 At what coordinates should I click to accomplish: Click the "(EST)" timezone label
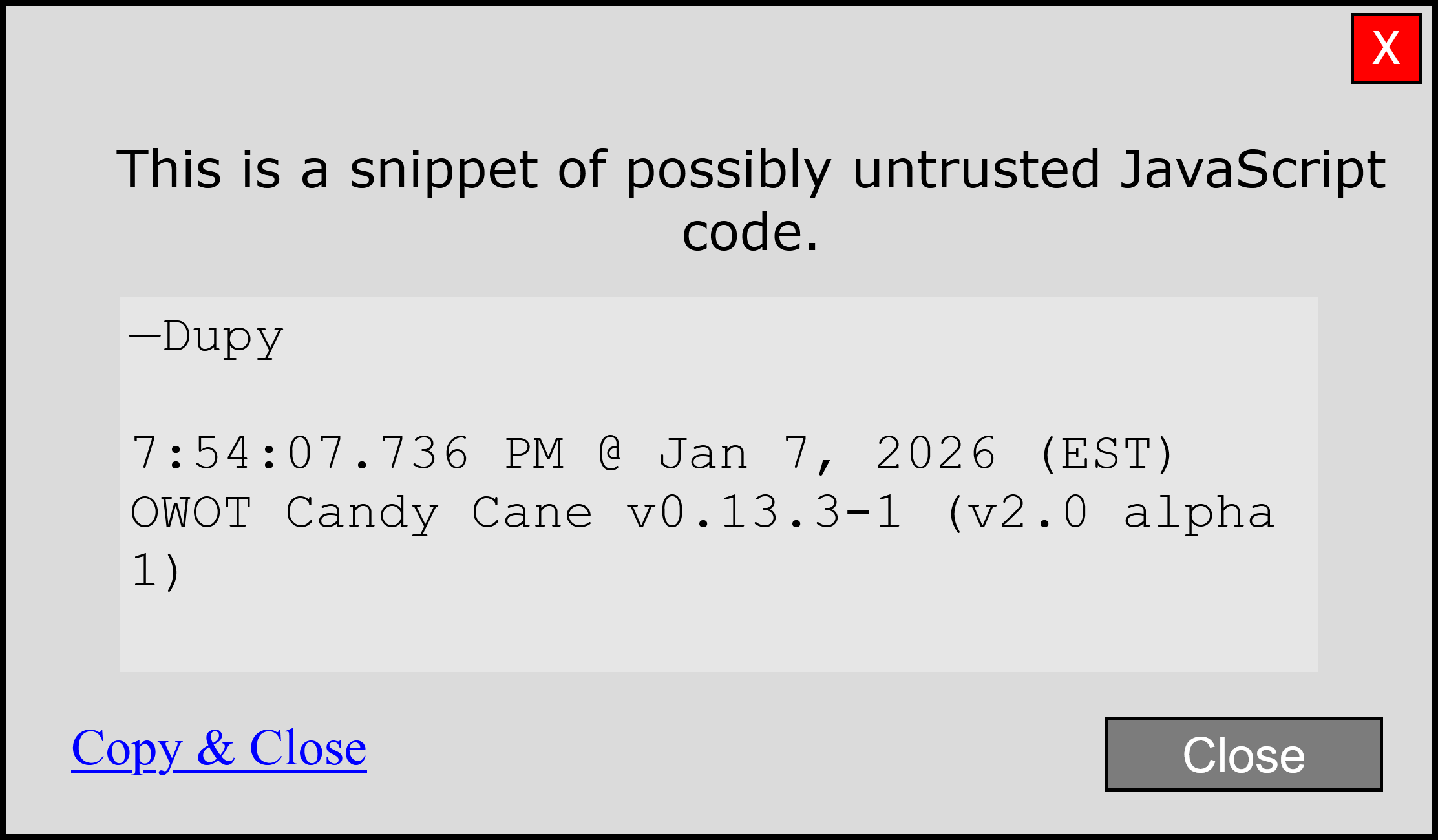(1106, 453)
